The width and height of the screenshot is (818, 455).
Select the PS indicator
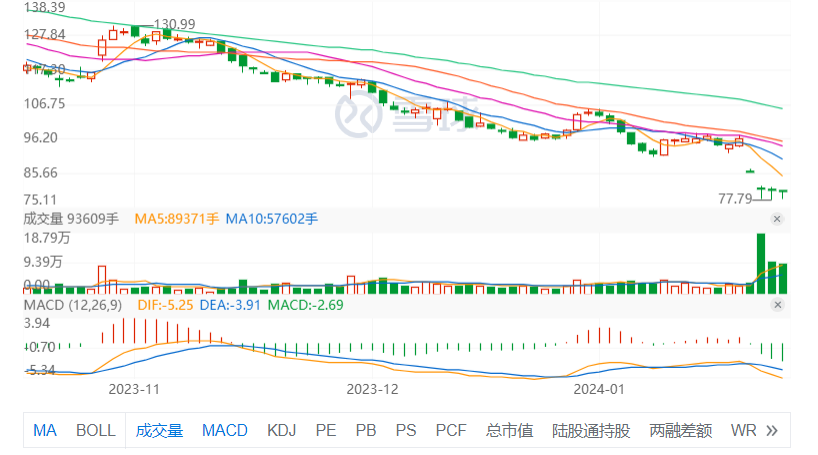click(406, 430)
